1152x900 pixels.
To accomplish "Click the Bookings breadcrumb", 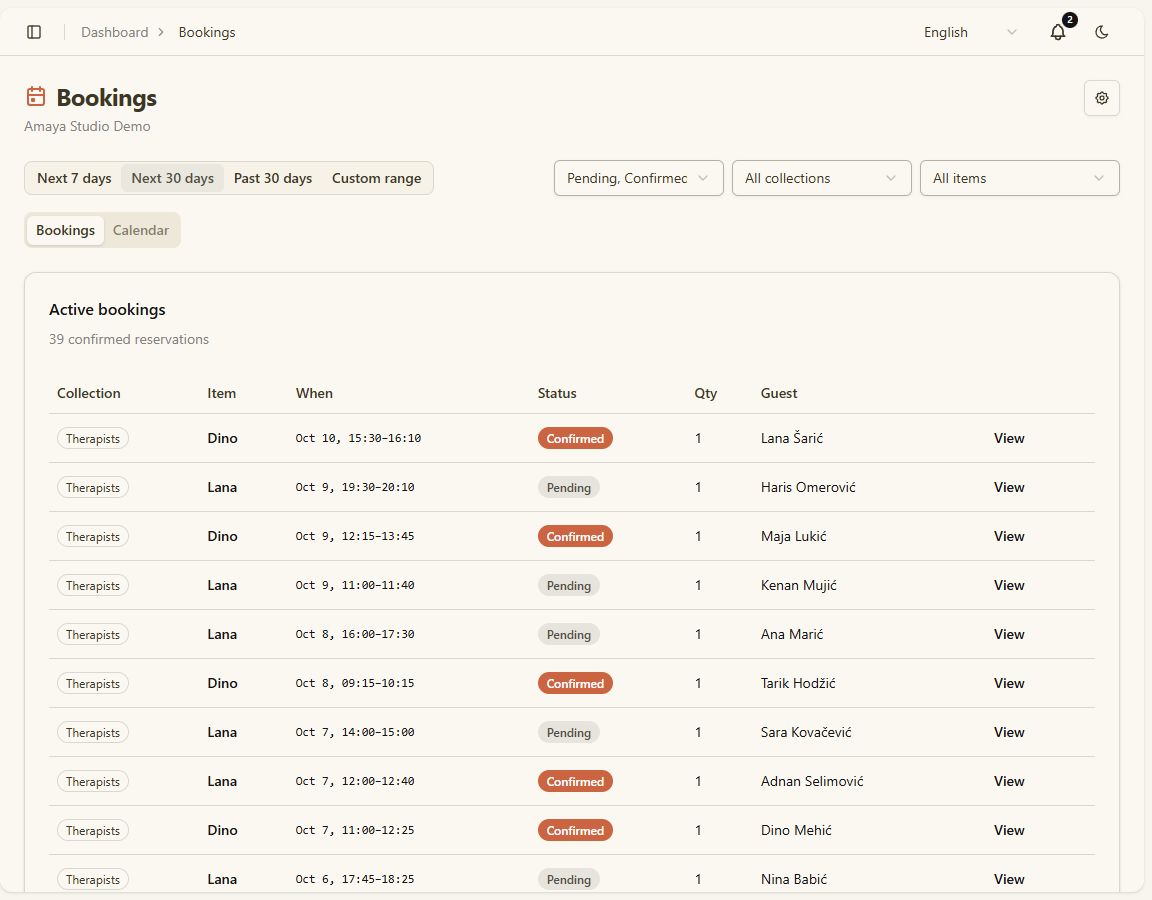I will tap(206, 32).
